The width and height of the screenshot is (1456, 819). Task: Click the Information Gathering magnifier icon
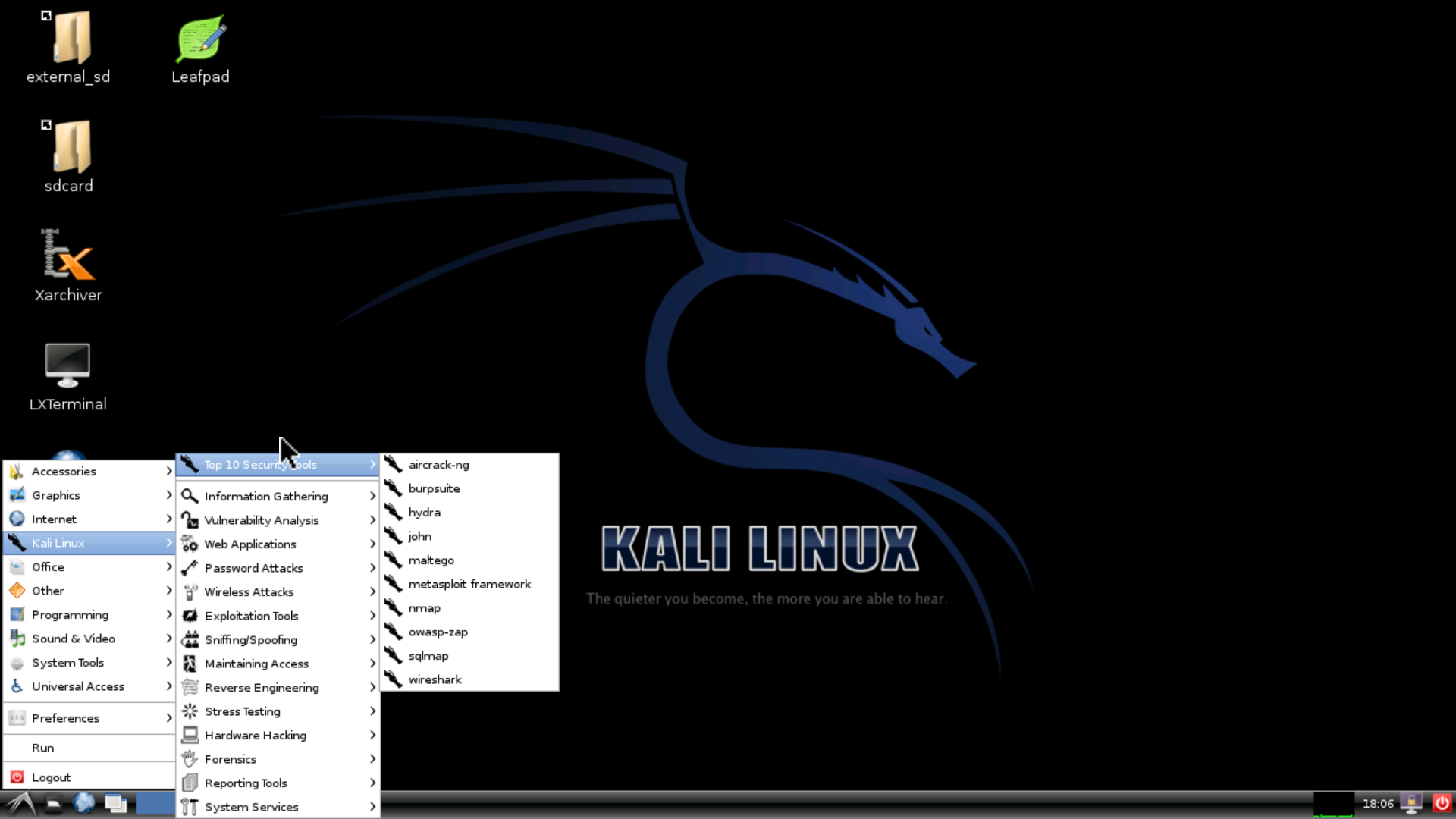coord(190,496)
